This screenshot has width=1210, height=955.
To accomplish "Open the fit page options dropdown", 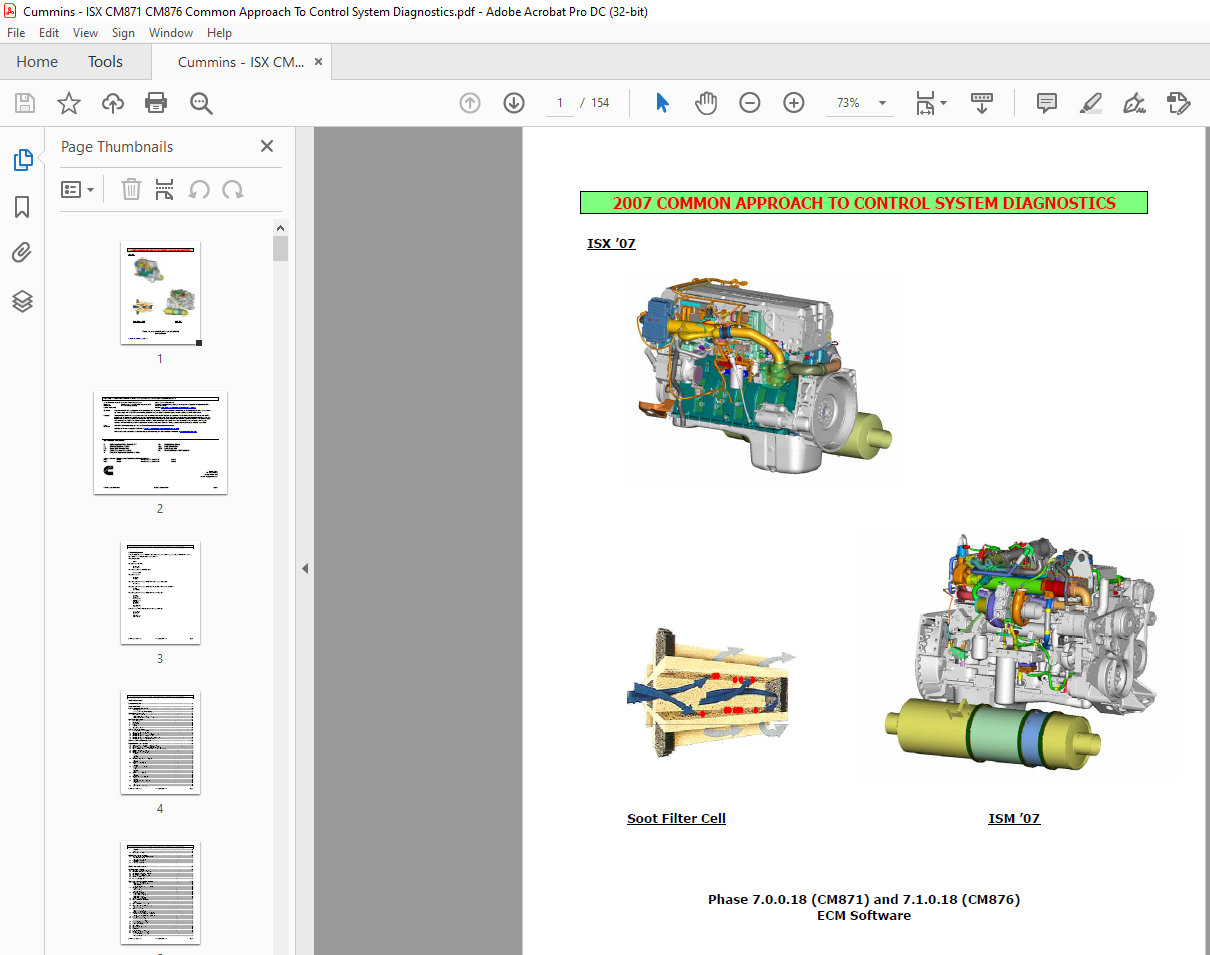I will coord(931,103).
